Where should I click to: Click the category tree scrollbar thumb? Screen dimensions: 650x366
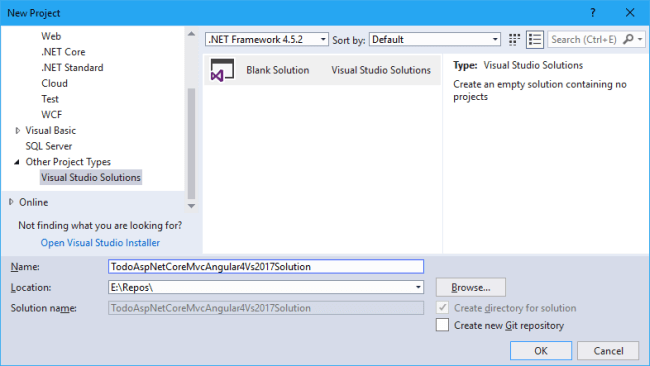(x=191, y=143)
